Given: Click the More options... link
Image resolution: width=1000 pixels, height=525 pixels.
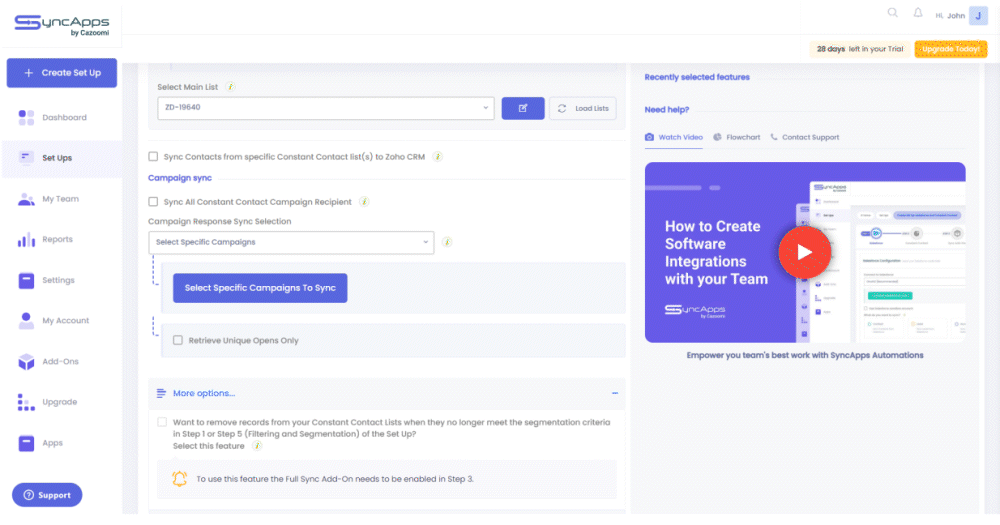Looking at the screenshot, I should [204, 394].
